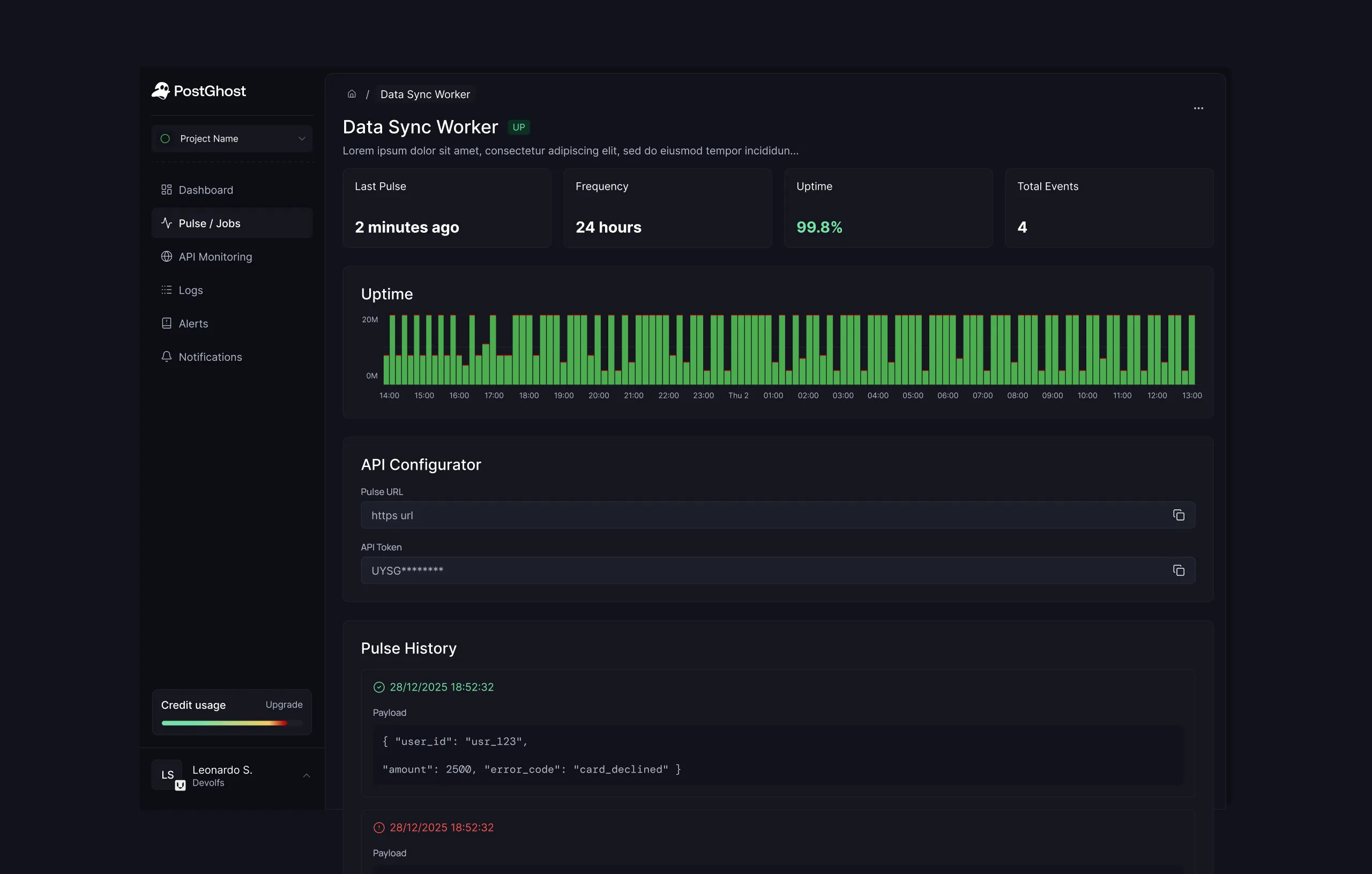Click the PostGhost brand name
1372x874 pixels.
210,91
